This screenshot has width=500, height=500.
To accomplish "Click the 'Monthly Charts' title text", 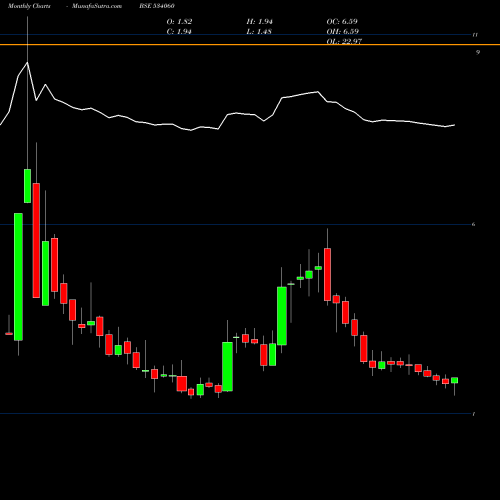I will point(29,6).
